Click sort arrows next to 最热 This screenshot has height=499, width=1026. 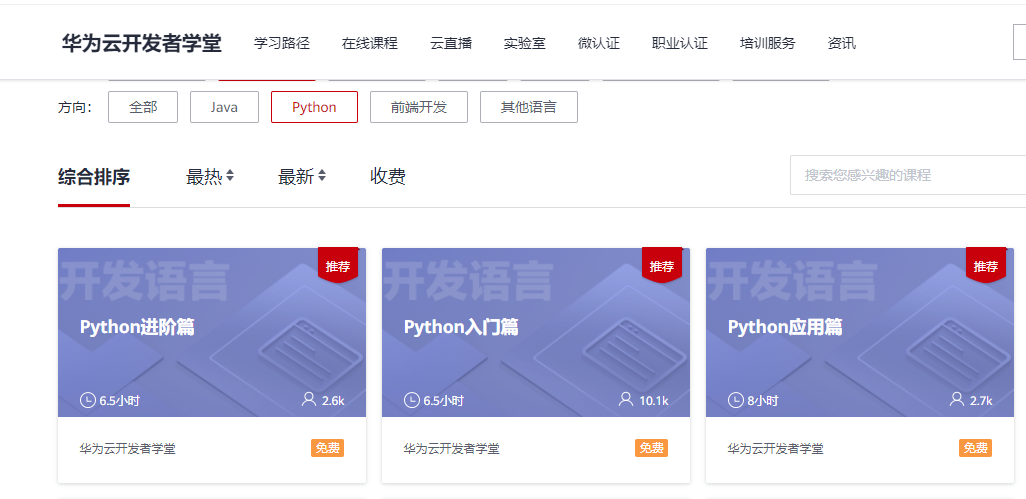click(230, 176)
